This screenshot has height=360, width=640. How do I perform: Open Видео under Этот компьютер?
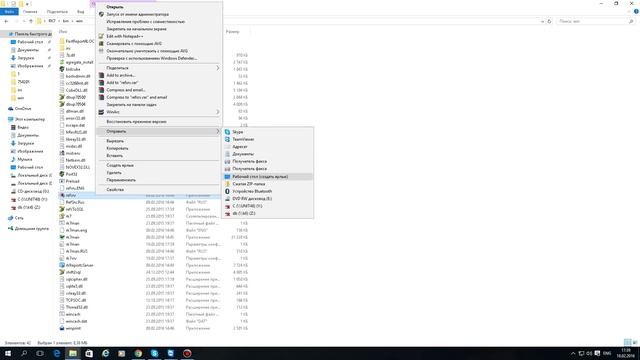pos(23,128)
